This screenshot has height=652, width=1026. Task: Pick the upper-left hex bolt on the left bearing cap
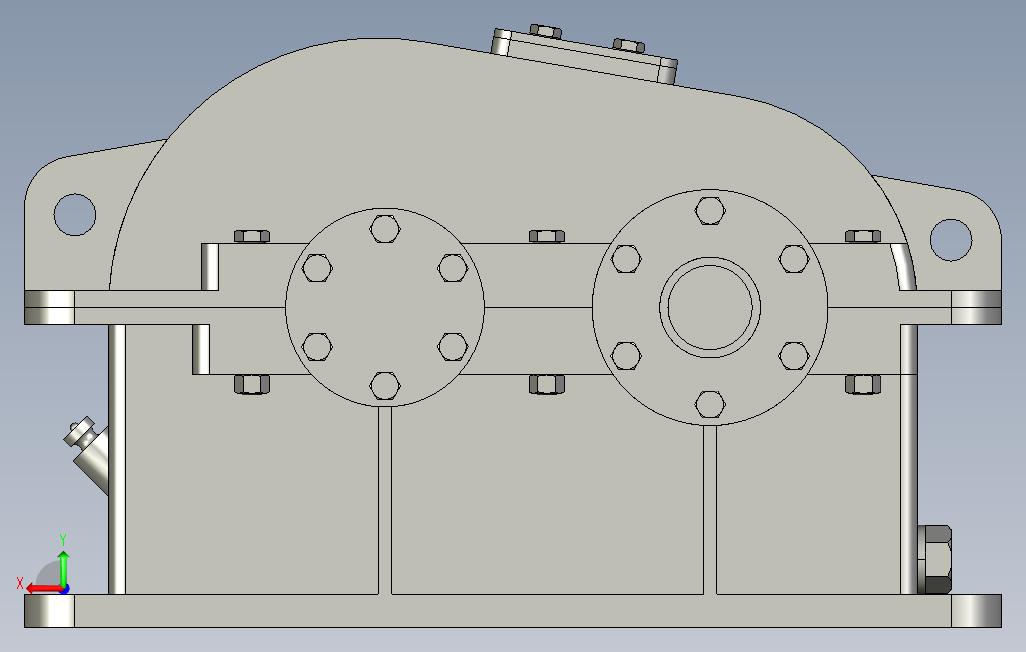pyautogui.click(x=317, y=268)
